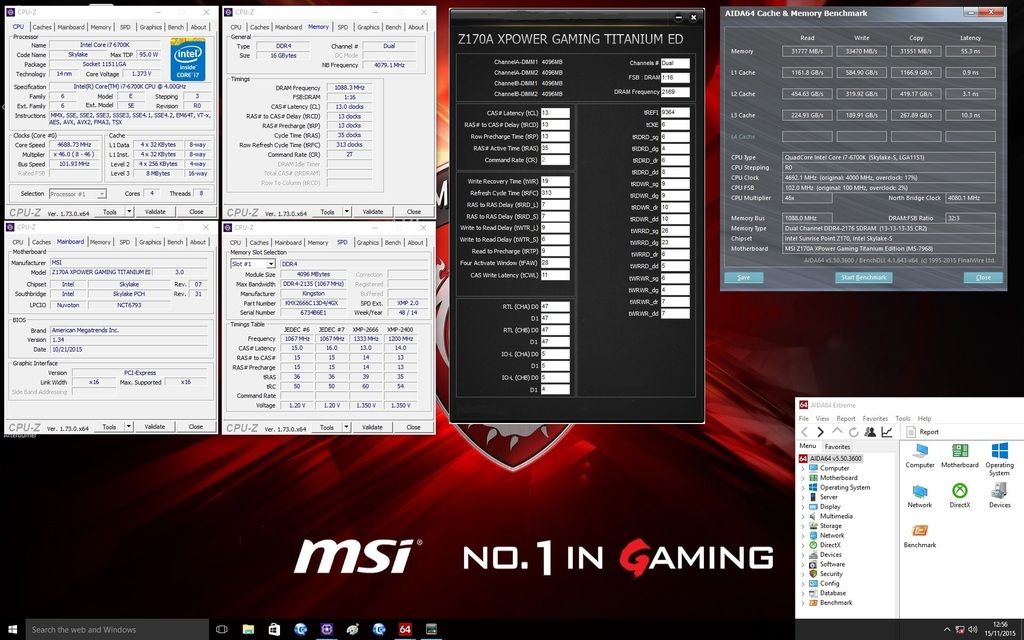Viewport: 1024px width, 640px height.
Task: Click the Search the web and Windows box
Action: coord(116,630)
